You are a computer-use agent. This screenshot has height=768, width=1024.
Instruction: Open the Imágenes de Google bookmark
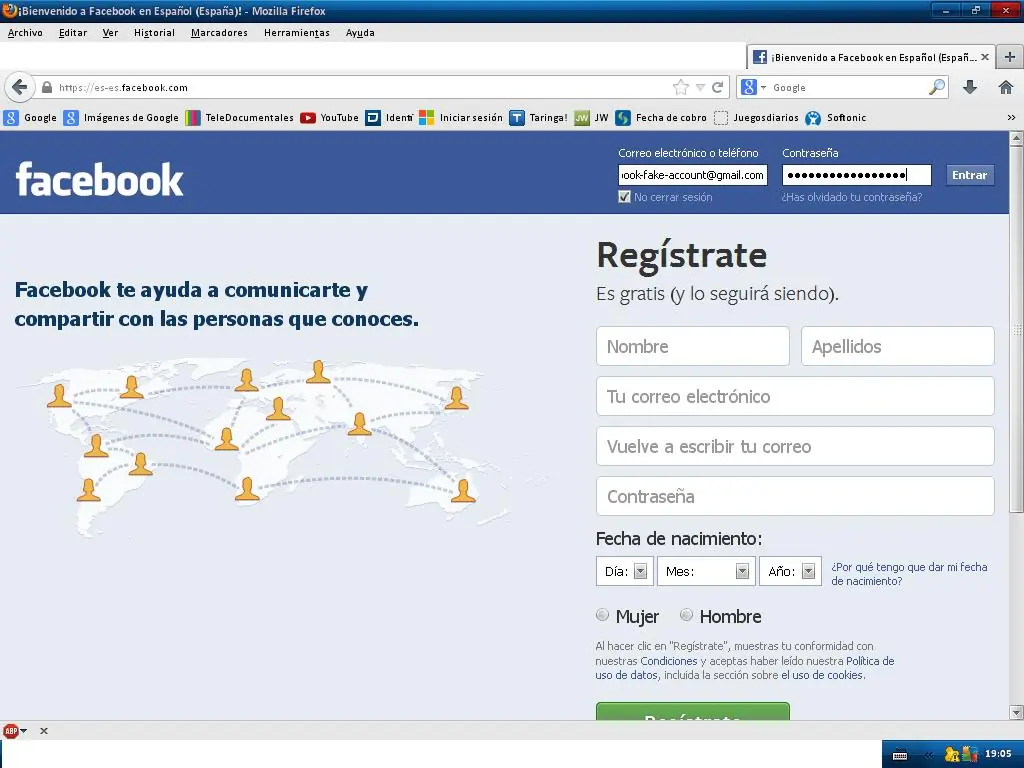point(121,118)
